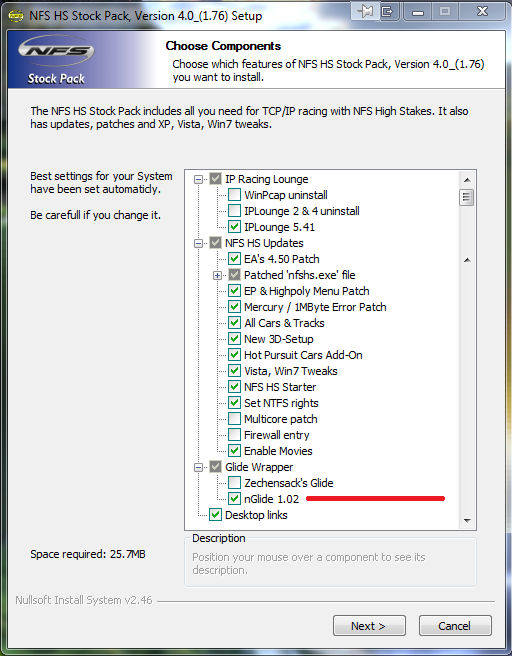Minimize the setup window
The width and height of the screenshot is (512, 656).
click(x=417, y=11)
